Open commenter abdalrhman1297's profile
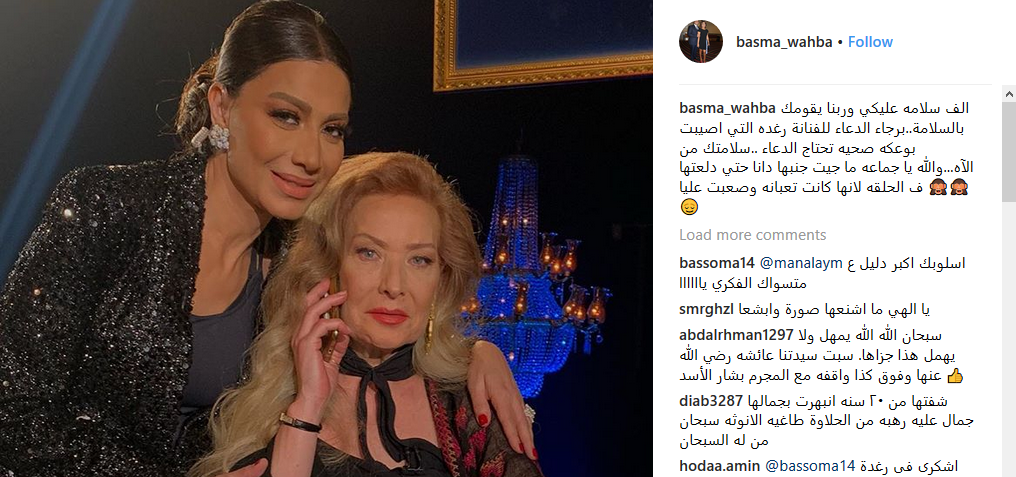 tap(736, 336)
